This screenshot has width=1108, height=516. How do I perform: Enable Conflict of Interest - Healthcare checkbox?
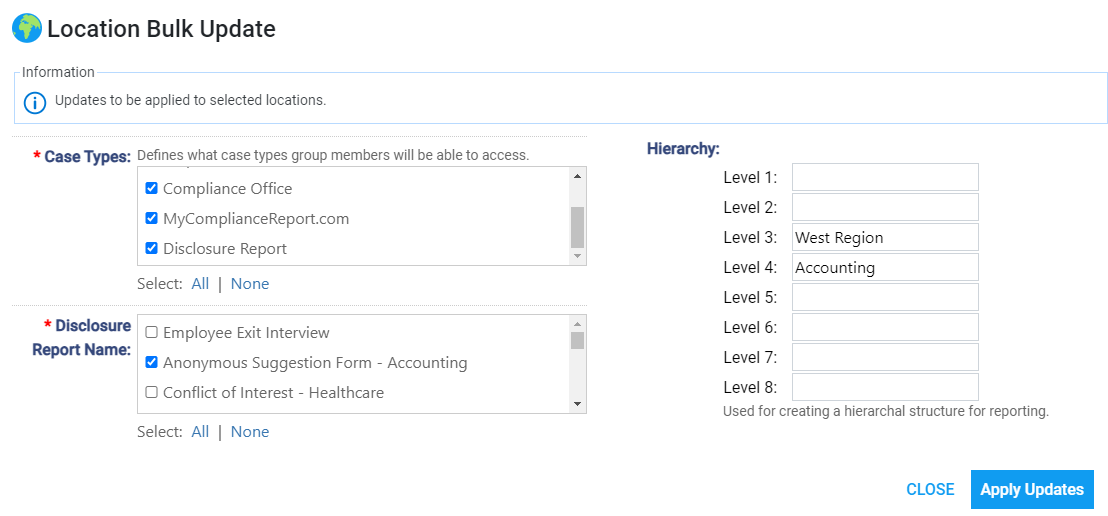151,392
